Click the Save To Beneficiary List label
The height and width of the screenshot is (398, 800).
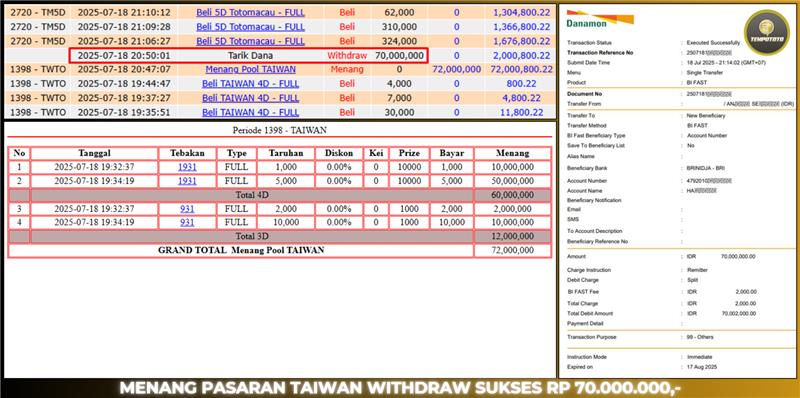point(596,145)
